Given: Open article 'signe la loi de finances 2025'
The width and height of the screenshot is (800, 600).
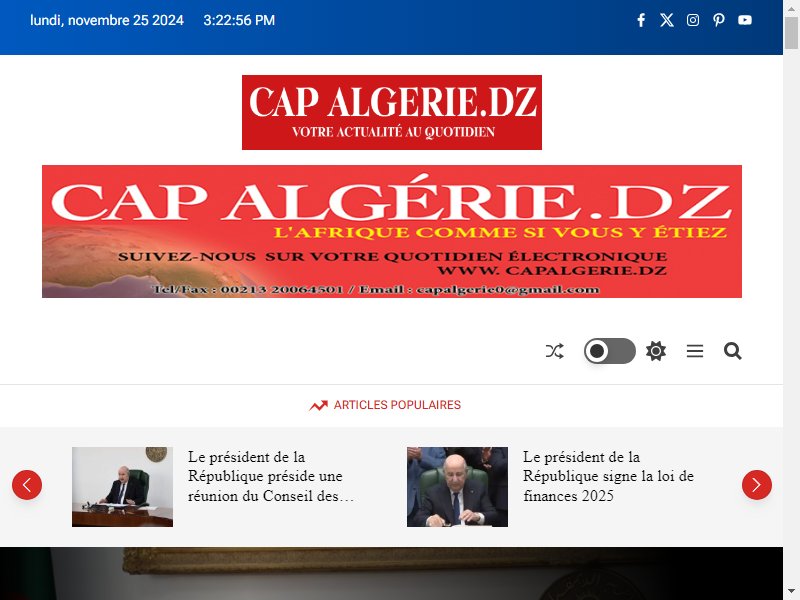Looking at the screenshot, I should 608,477.
